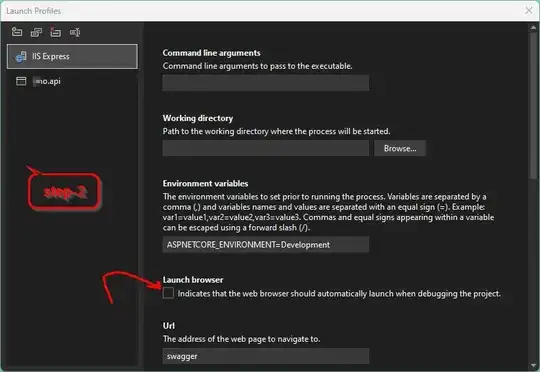
Task: Click the scrollbar up arrow
Action: click(533, 27)
